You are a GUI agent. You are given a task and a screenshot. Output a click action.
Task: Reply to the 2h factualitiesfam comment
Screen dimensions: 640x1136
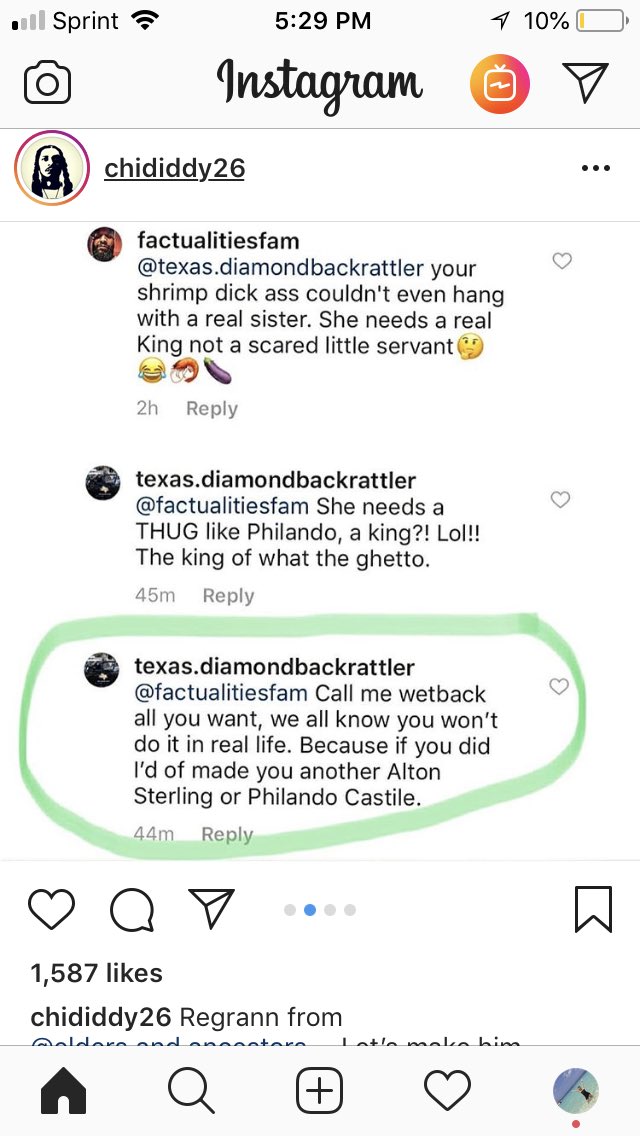point(212,409)
